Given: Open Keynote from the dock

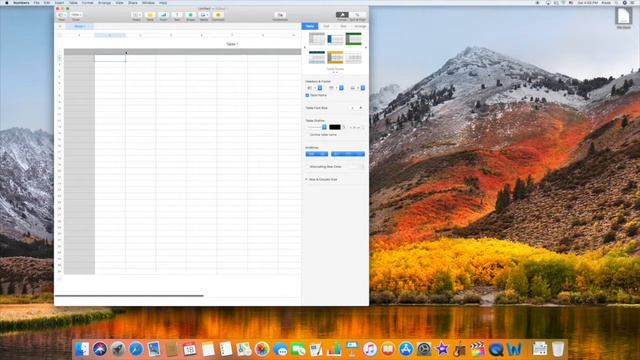Looking at the screenshot, I should 352,349.
